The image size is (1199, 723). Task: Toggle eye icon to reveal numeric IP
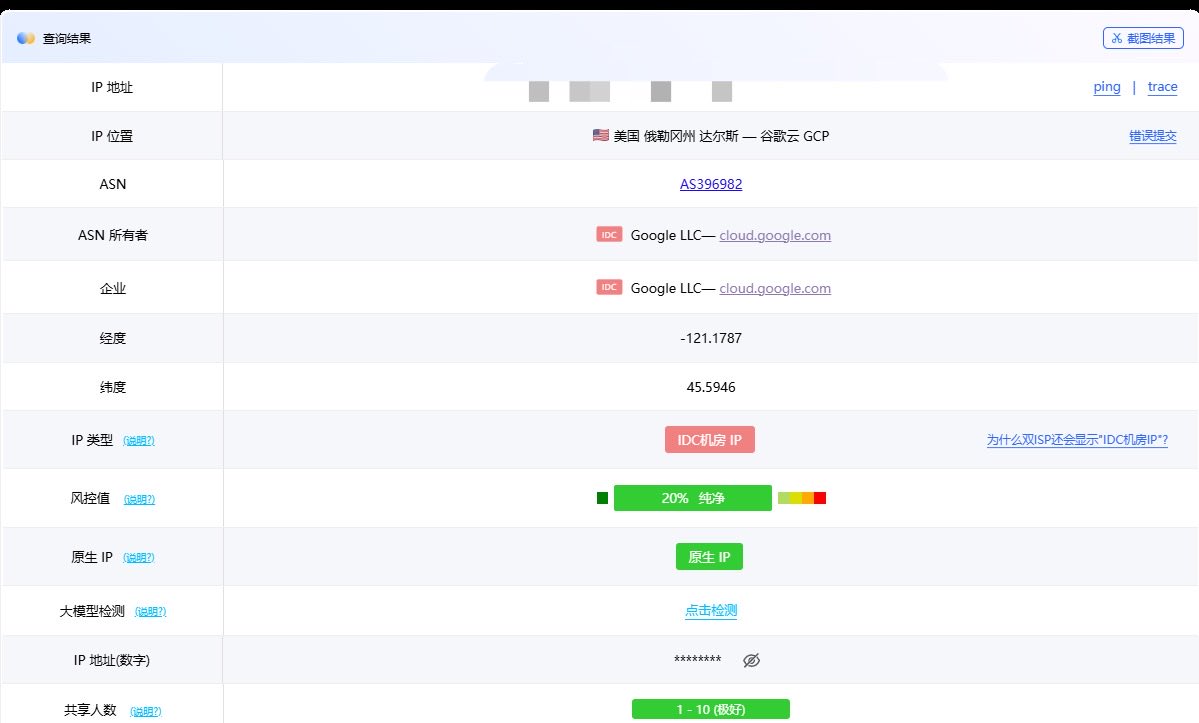(751, 660)
